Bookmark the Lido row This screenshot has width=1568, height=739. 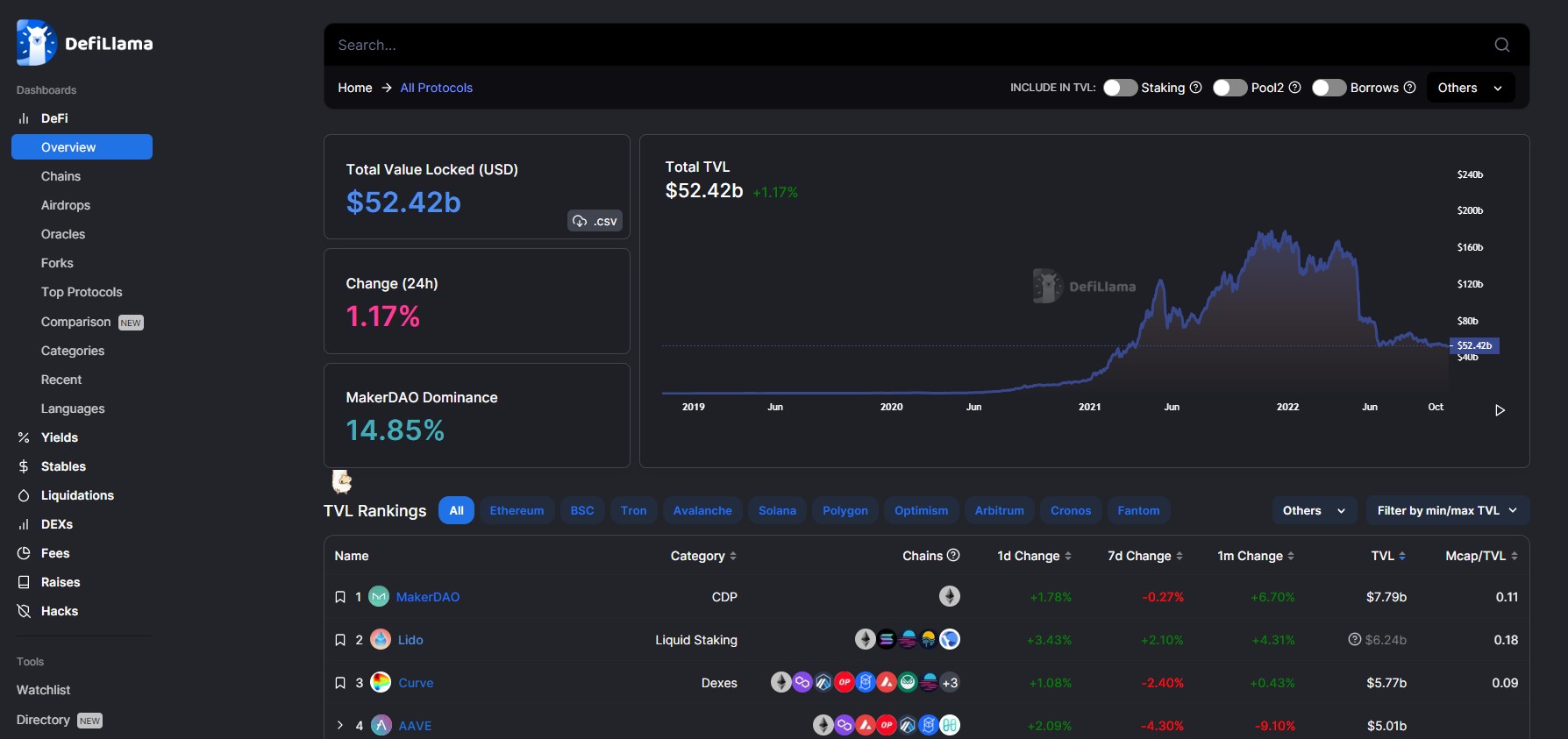click(x=340, y=640)
